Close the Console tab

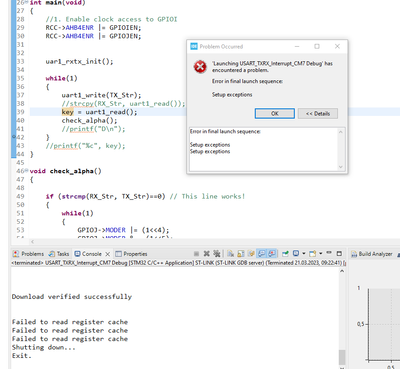click(107, 254)
